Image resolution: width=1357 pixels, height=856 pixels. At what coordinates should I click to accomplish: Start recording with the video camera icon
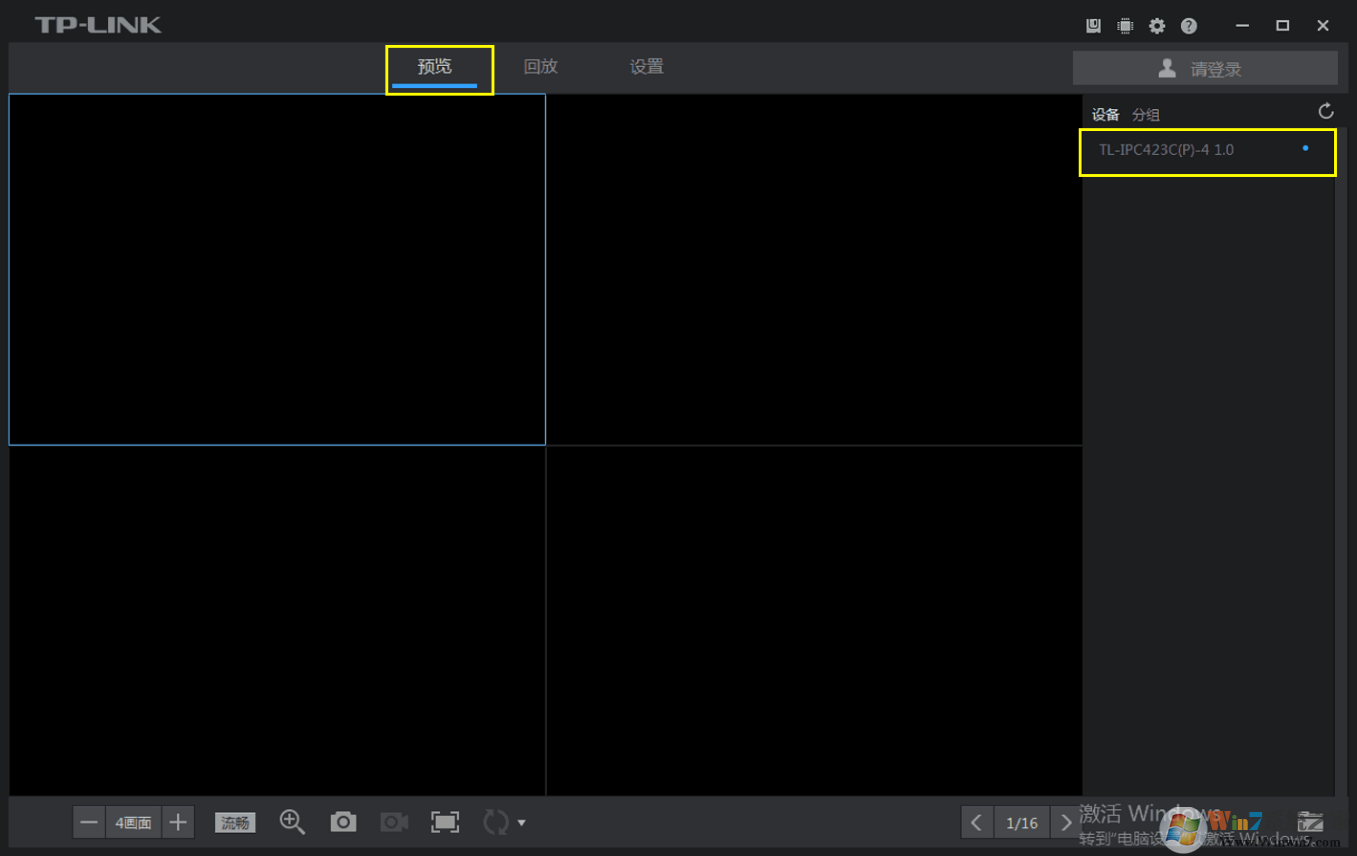tap(394, 822)
